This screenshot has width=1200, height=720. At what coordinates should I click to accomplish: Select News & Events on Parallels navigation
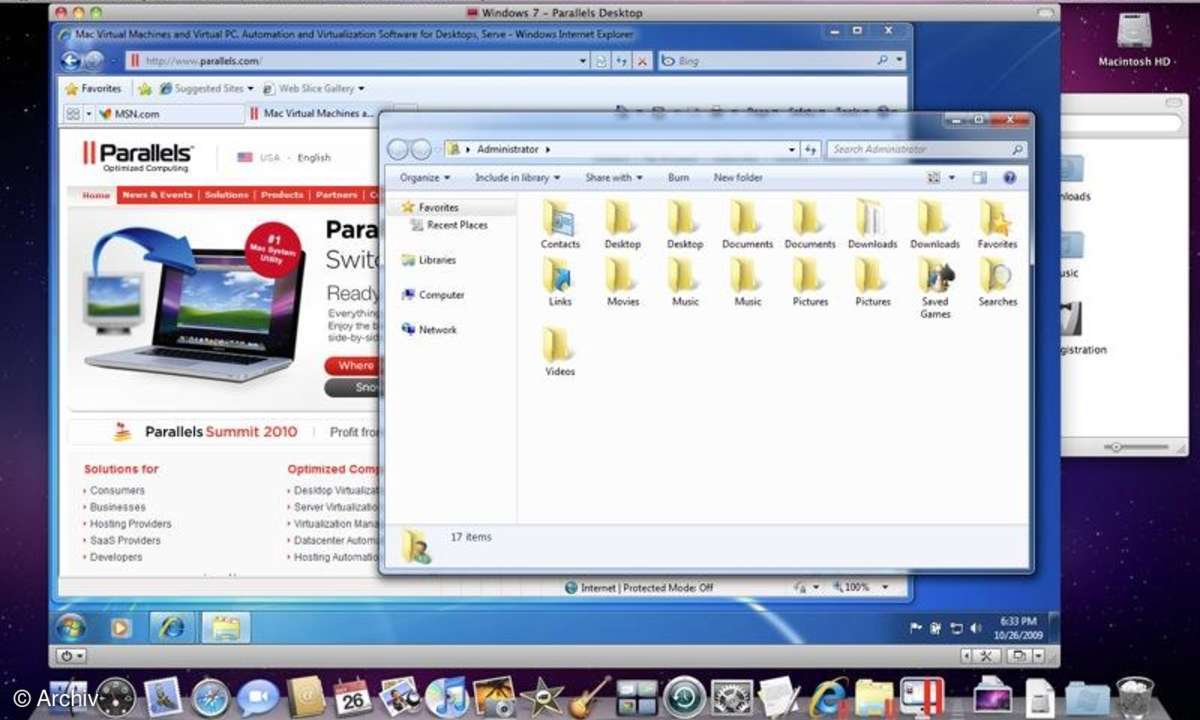(157, 195)
